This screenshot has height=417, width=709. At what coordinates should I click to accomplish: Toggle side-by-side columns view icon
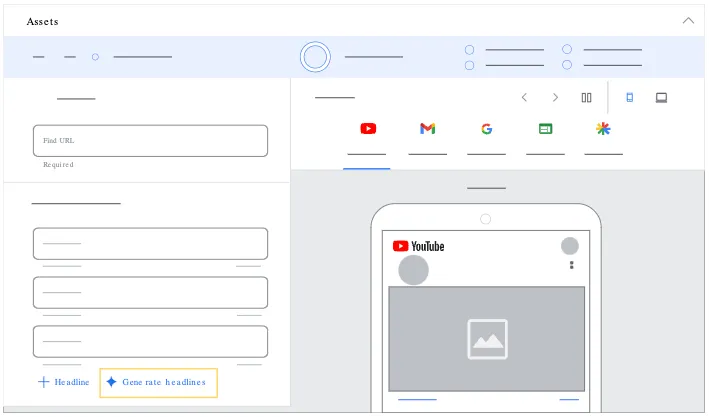tap(586, 97)
